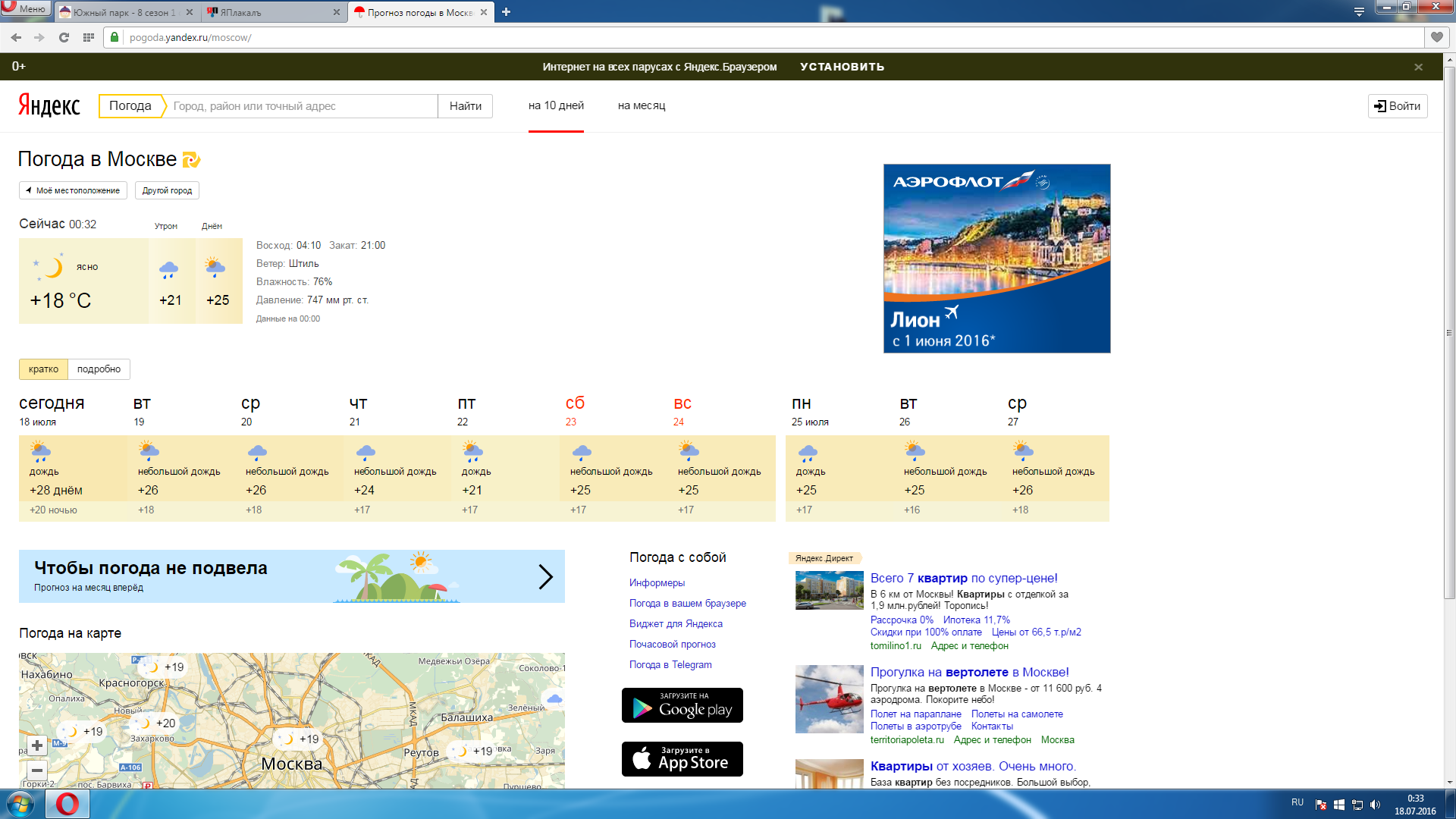Screen dimensions: 1456x819
Task: Click the yellow share icon beside Погода в Москве
Action: pyautogui.click(x=191, y=159)
